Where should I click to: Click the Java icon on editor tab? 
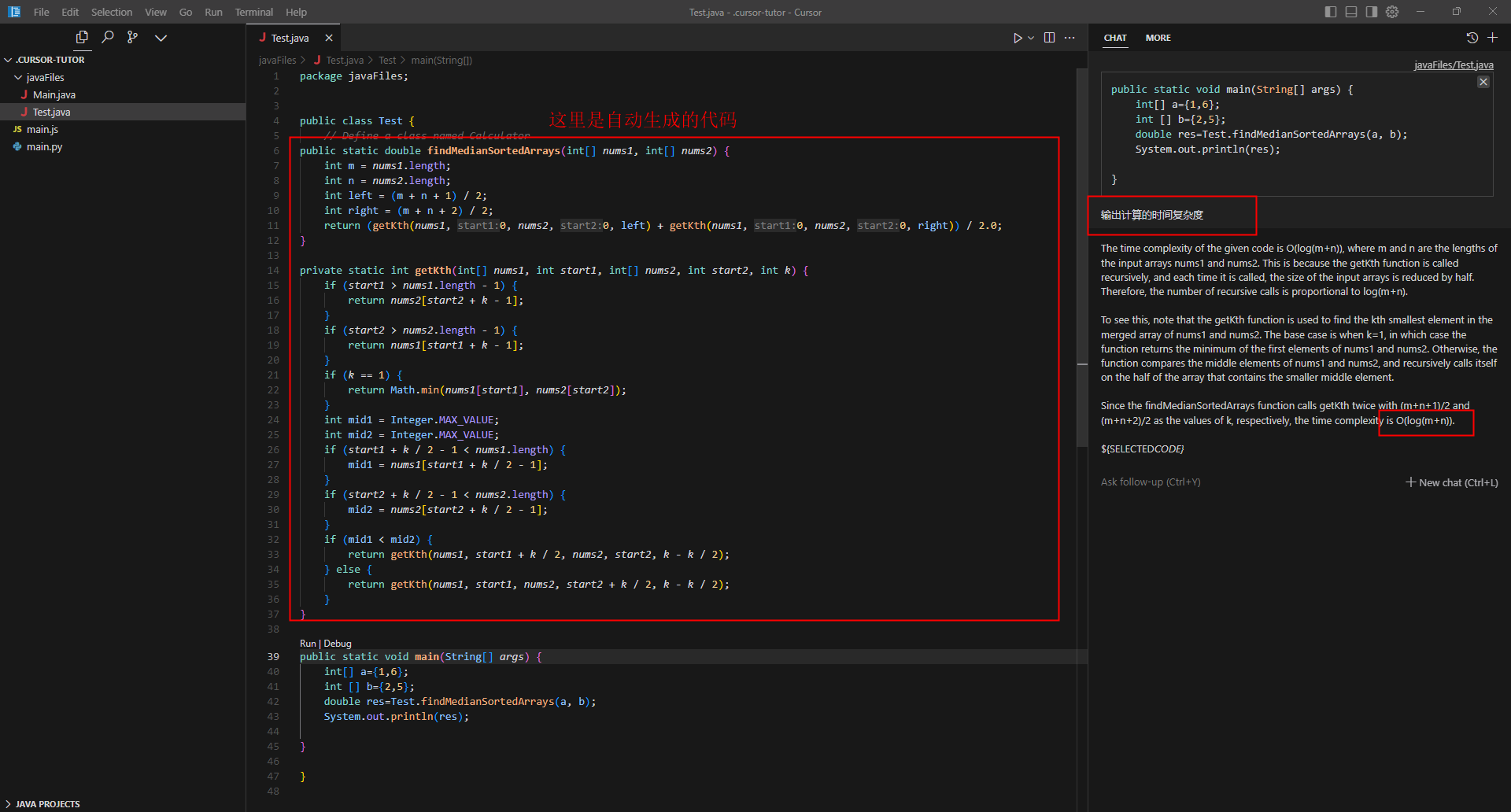[x=263, y=37]
